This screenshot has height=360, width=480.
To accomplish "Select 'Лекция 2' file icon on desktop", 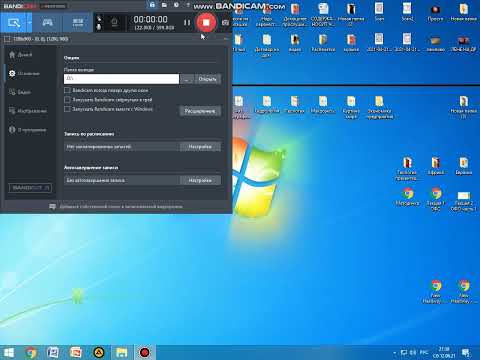I will click(463, 201).
